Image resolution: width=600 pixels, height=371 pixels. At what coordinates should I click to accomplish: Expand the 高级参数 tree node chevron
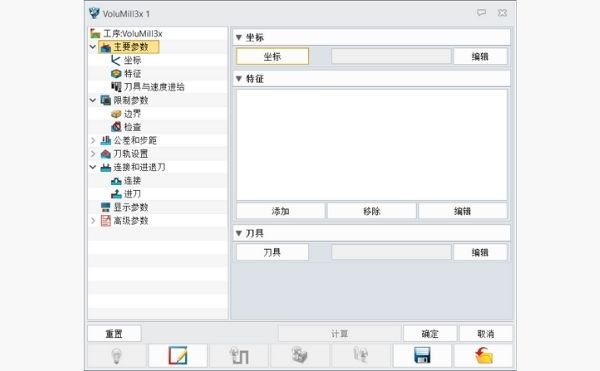click(93, 221)
